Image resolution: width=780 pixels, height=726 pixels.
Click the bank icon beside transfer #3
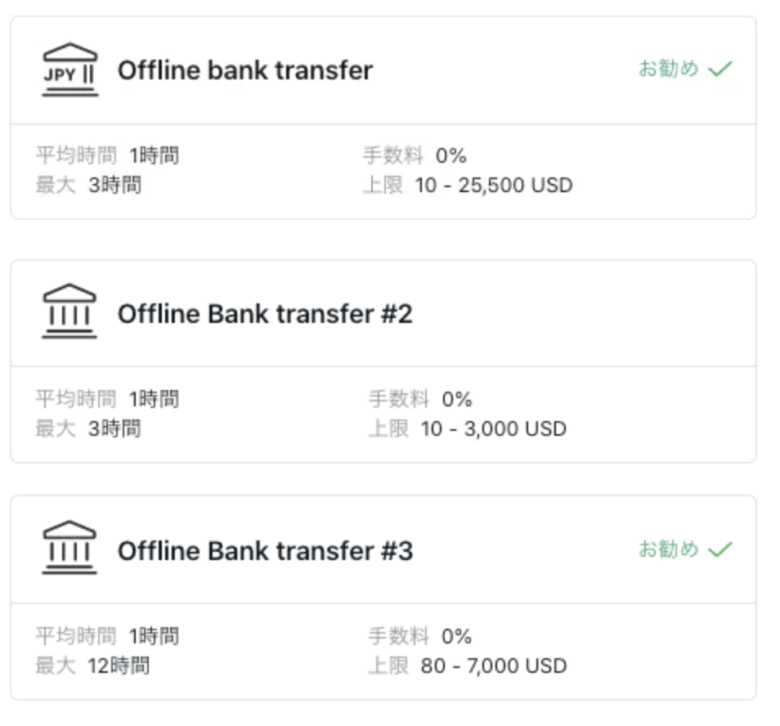coord(70,548)
